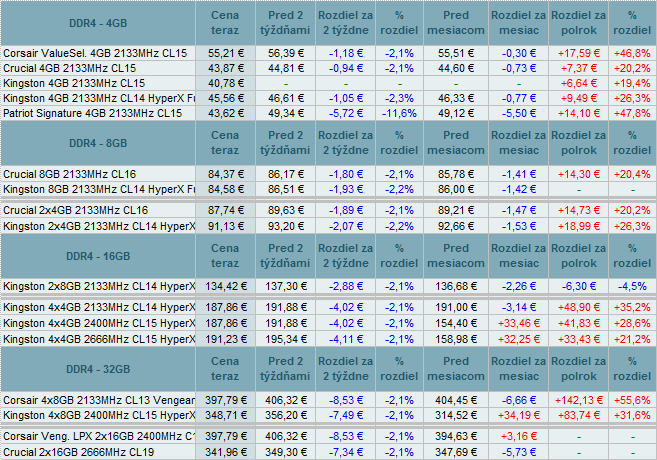Click Rozdiel za 2 týždne header in DDR4 - 16GB section
Screen dimensions: 657x460
tap(346, 256)
